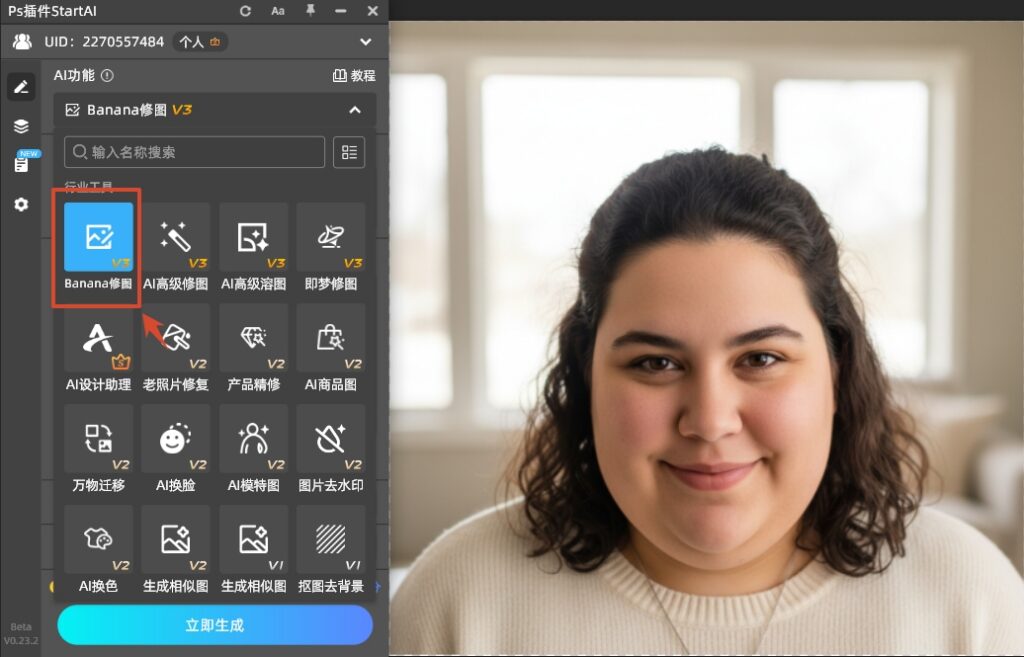
Task: Open the AI高级修图 magic wand tool
Action: 176,238
